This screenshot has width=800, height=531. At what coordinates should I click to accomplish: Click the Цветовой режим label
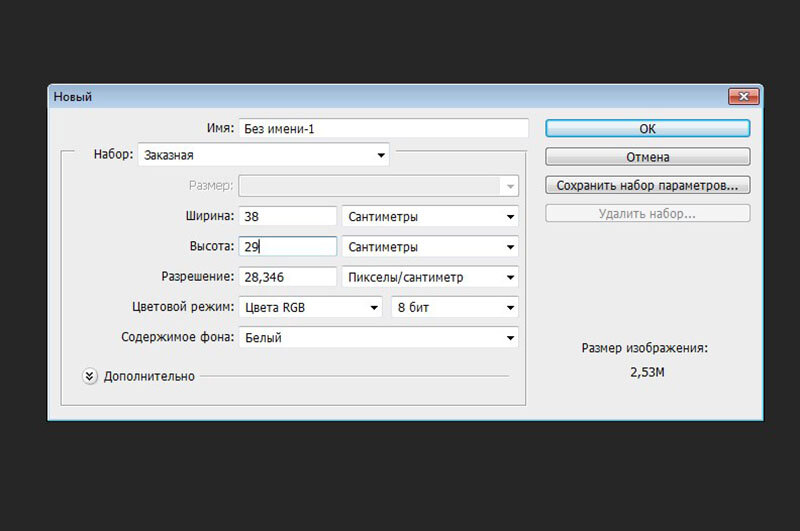183,307
